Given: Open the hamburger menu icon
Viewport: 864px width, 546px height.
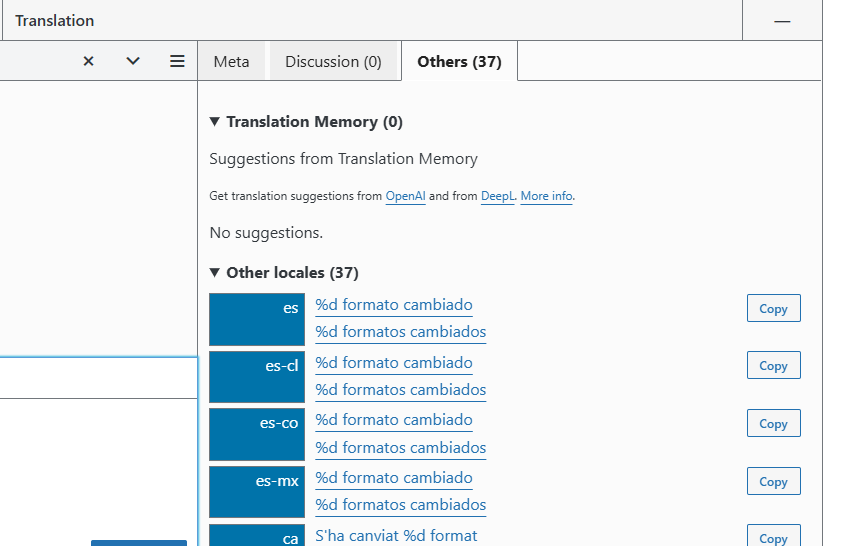Looking at the screenshot, I should [x=177, y=61].
